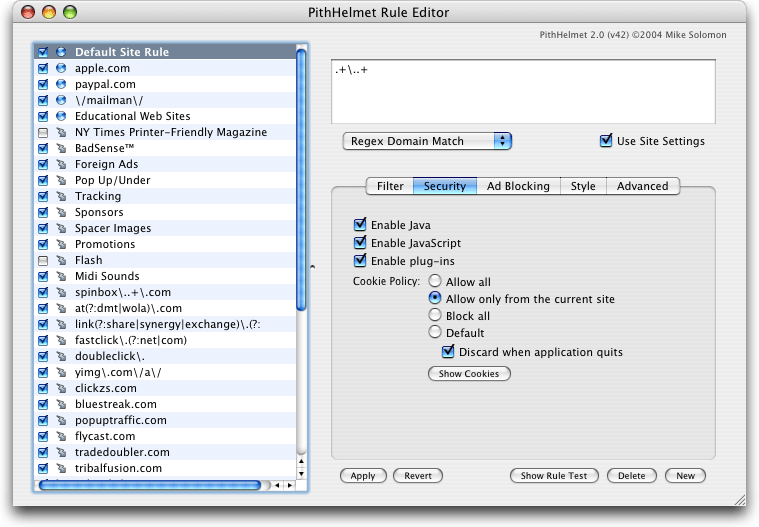This screenshot has height=527, width=759.
Task: Click the rule icon beside Flash
Action: pyautogui.click(x=61, y=260)
